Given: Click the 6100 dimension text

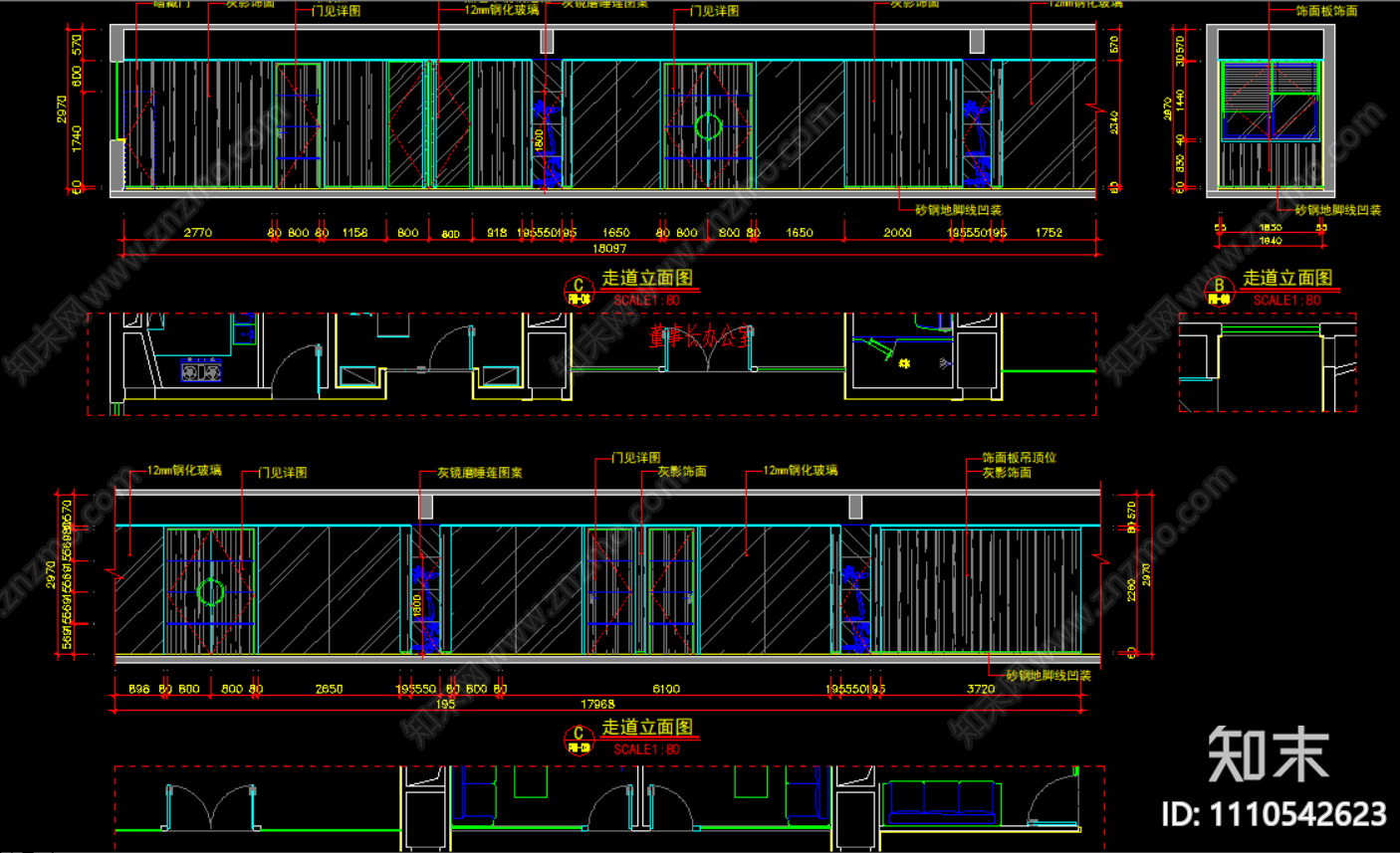Looking at the screenshot, I should [666, 689].
